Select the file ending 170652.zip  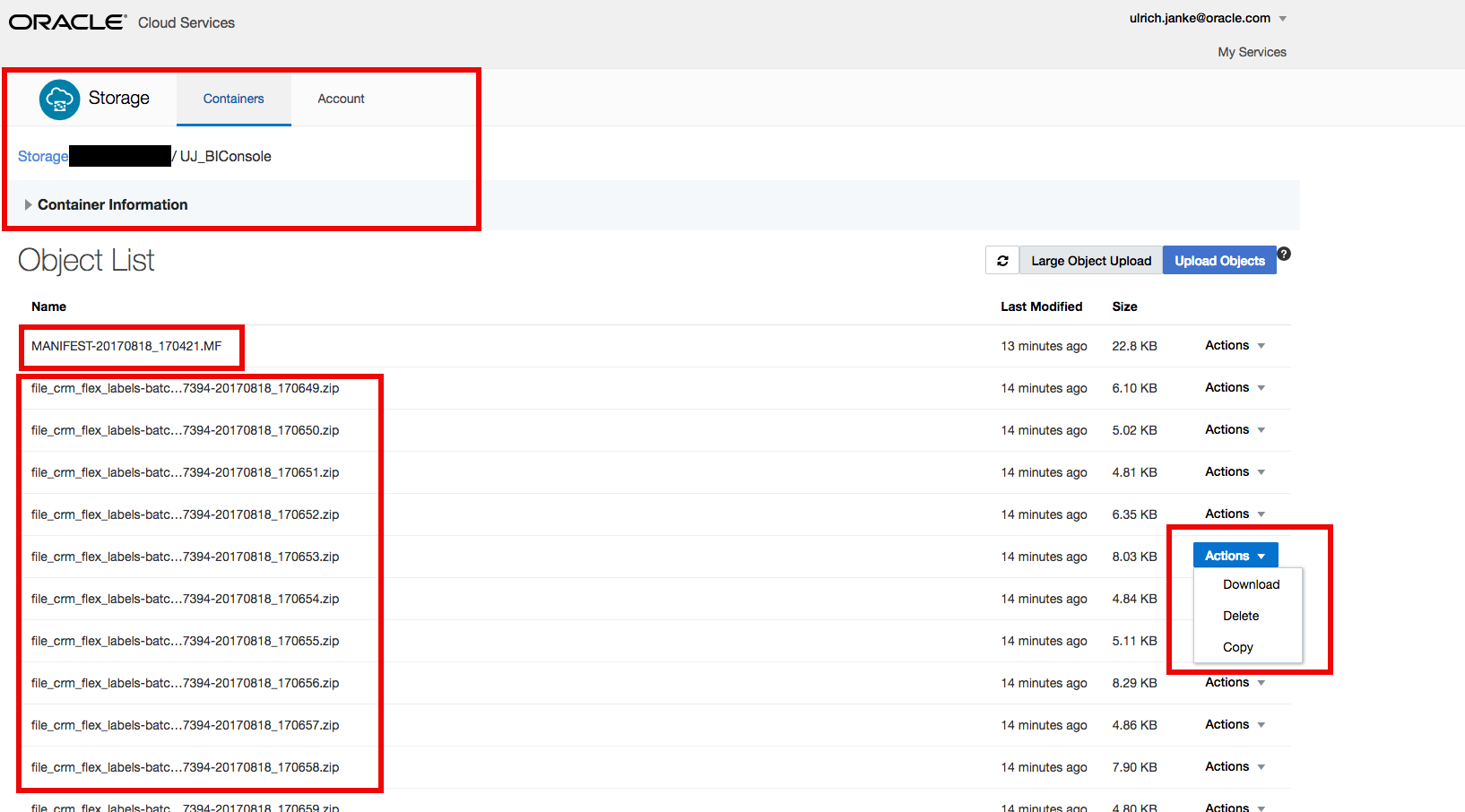(x=185, y=514)
